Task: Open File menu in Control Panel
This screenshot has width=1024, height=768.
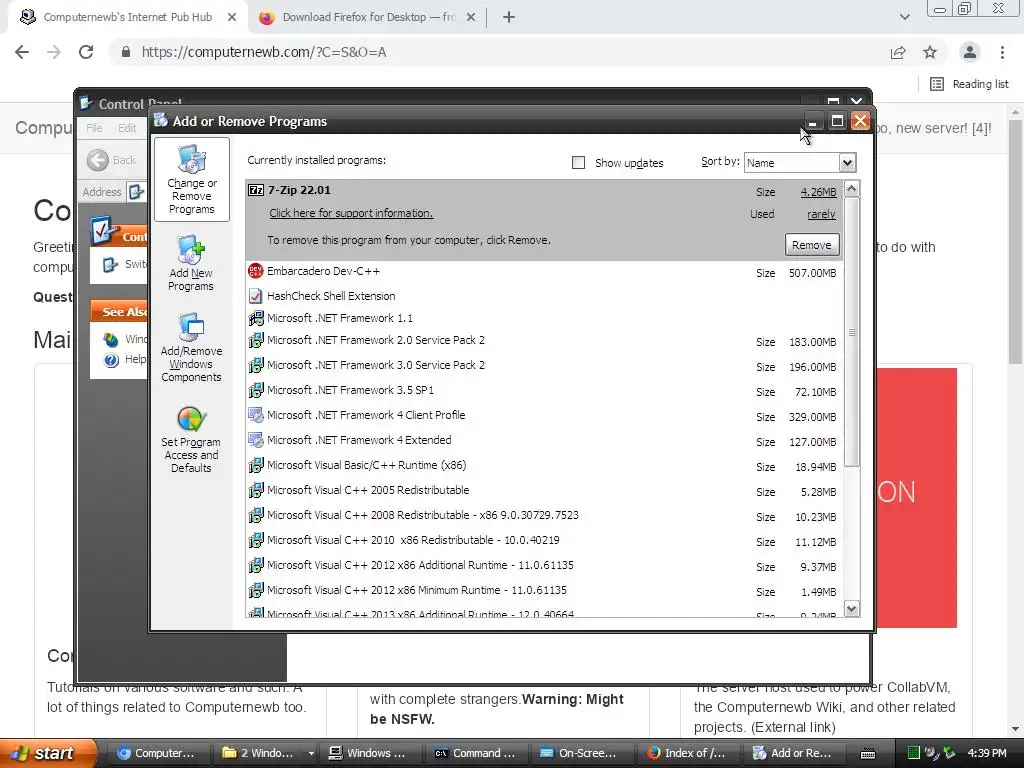Action: coord(94,128)
